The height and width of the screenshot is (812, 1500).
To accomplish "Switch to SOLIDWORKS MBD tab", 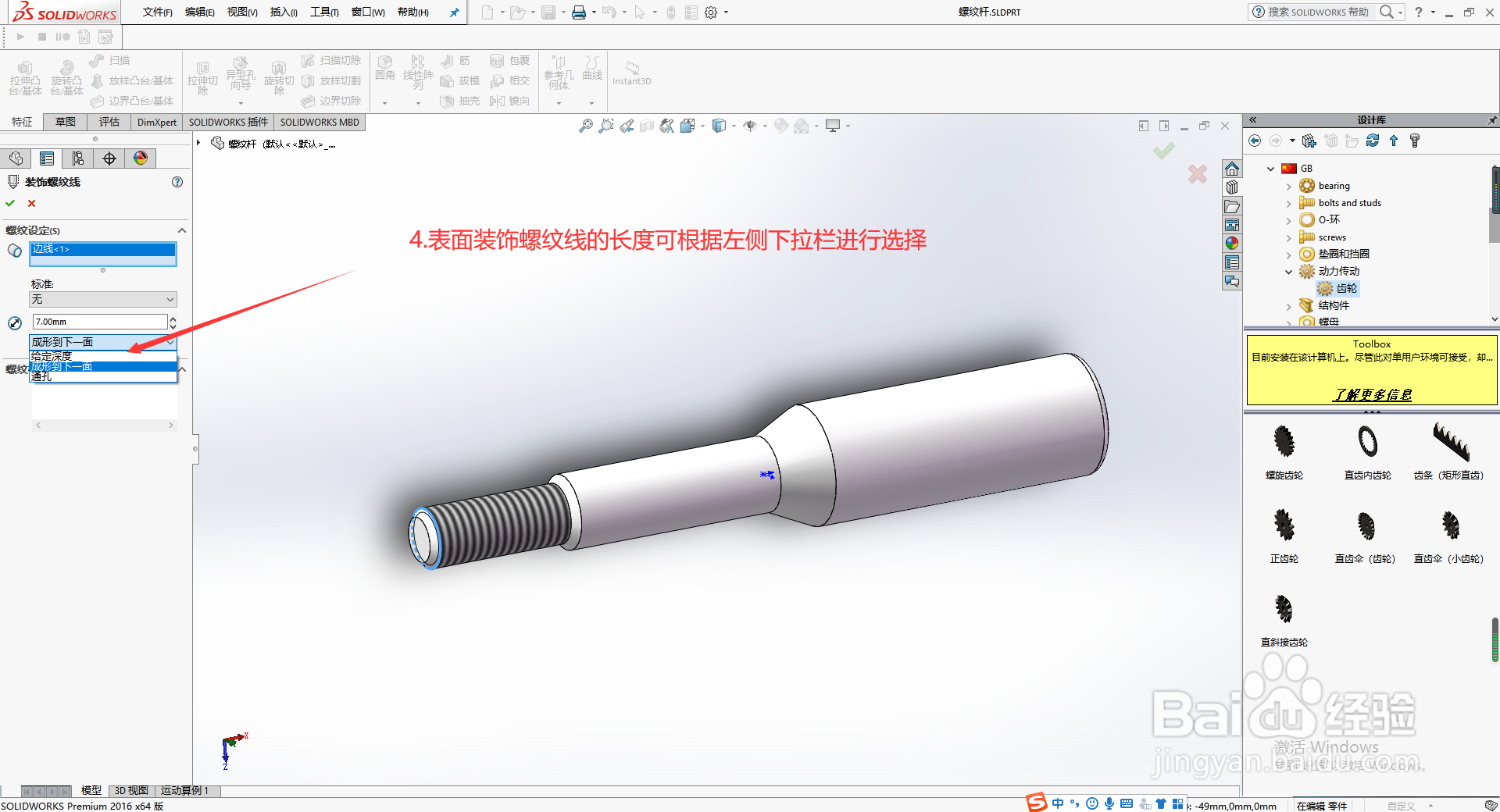I will click(x=320, y=122).
